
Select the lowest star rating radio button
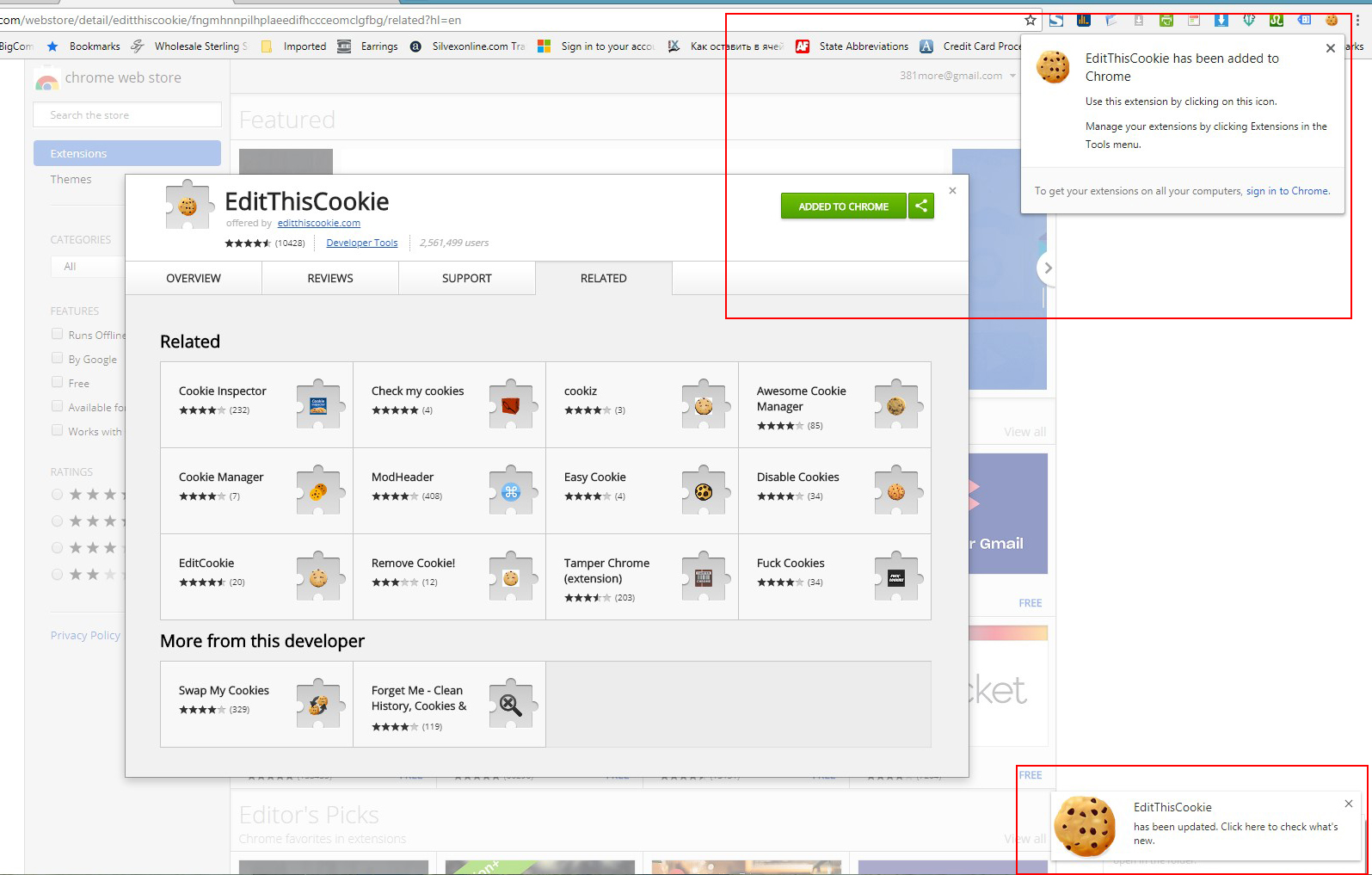pyautogui.click(x=57, y=575)
